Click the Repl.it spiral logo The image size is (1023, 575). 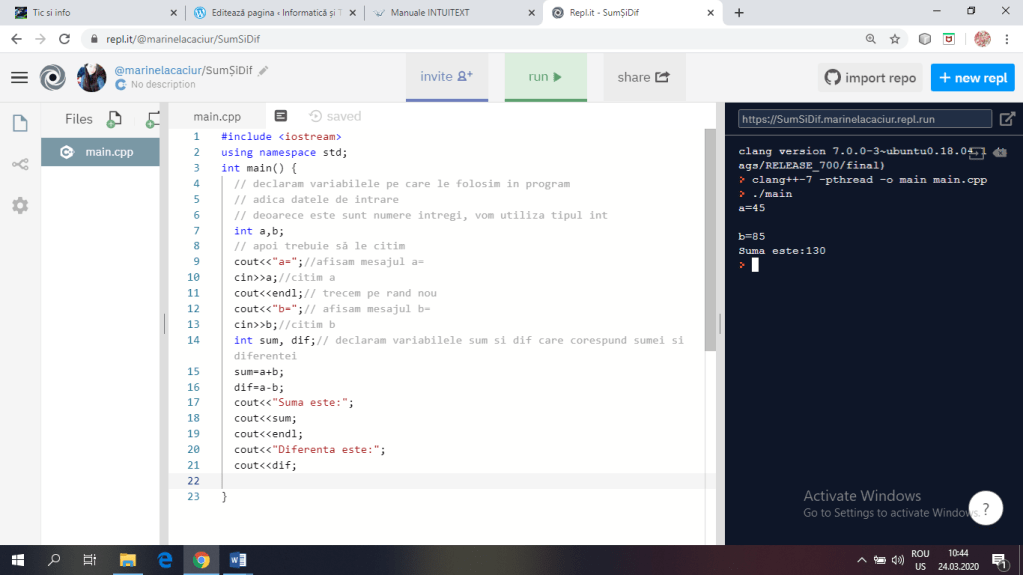pos(52,77)
